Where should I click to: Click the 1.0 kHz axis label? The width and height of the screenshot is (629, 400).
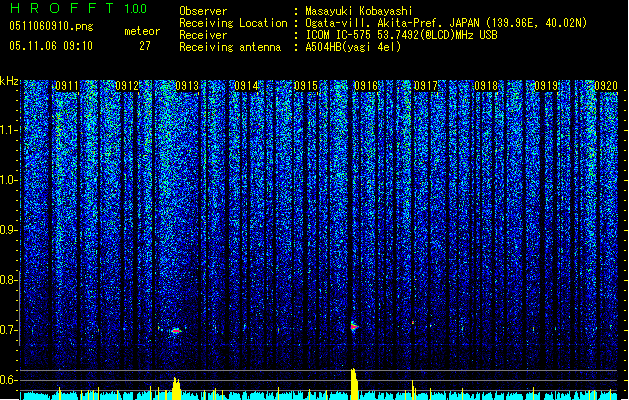[x=8, y=180]
